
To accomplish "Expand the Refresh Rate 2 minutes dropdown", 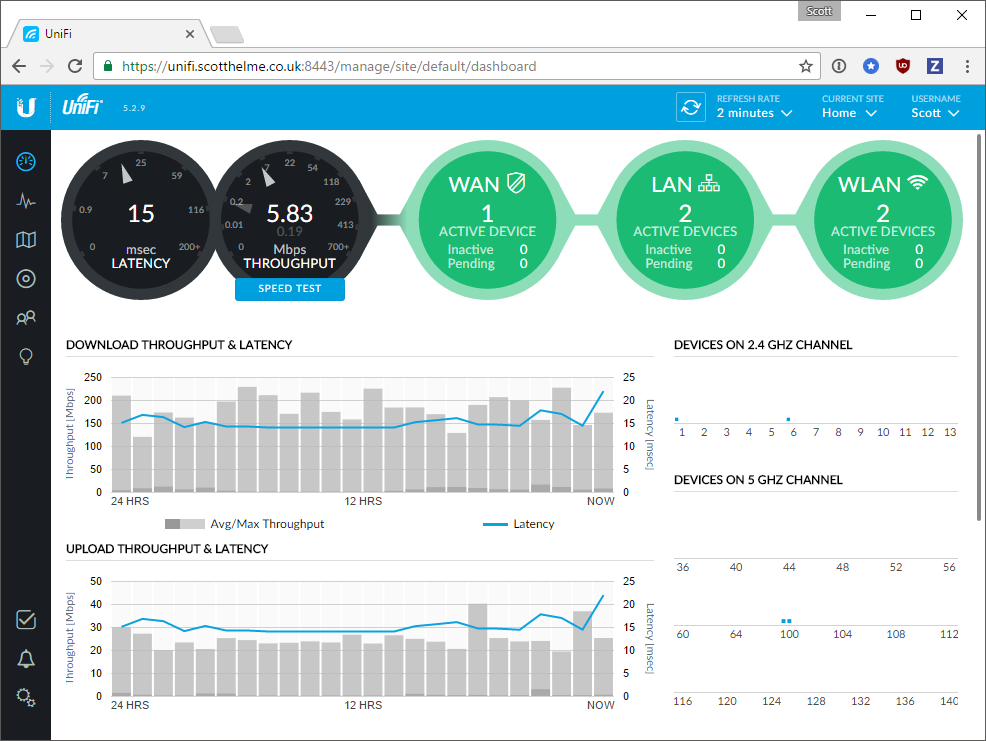I will [754, 113].
